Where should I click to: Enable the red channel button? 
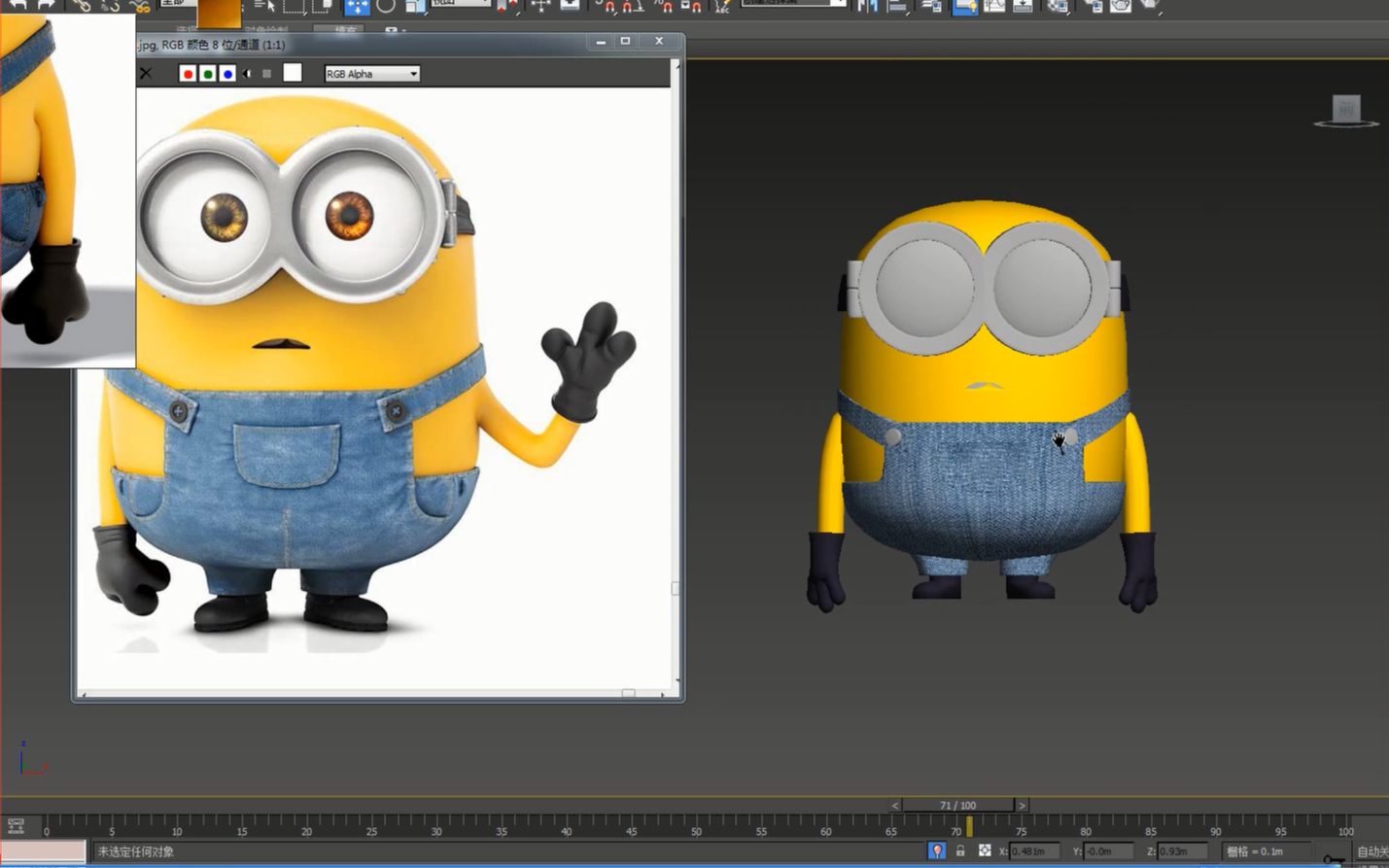(188, 74)
